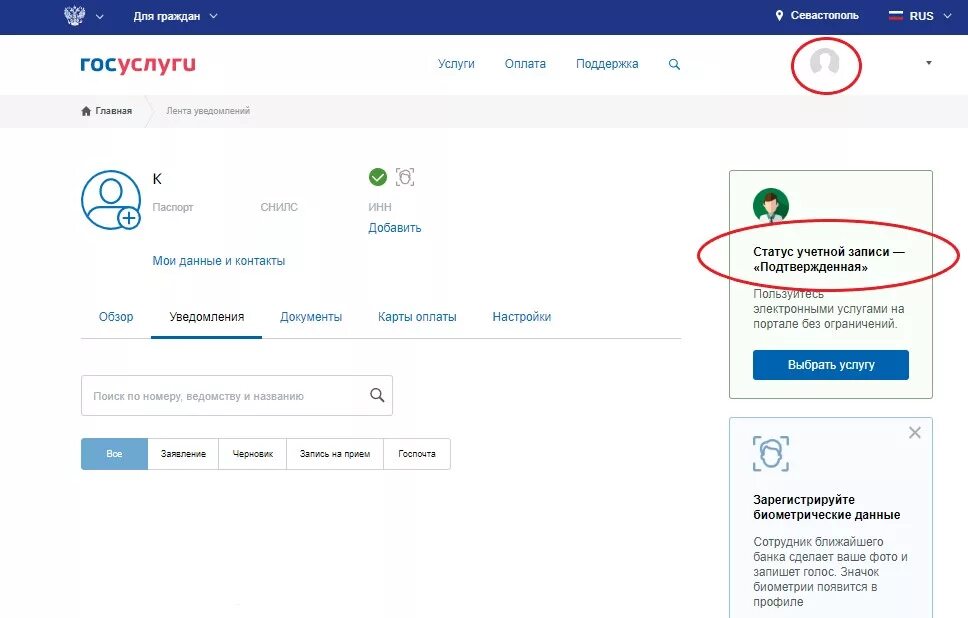Click the header search magnifier icon

point(674,64)
